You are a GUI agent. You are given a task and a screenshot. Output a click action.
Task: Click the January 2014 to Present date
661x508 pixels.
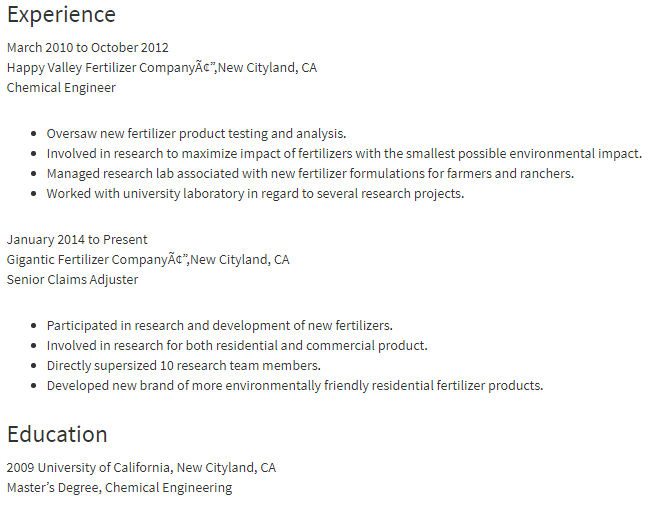click(77, 239)
